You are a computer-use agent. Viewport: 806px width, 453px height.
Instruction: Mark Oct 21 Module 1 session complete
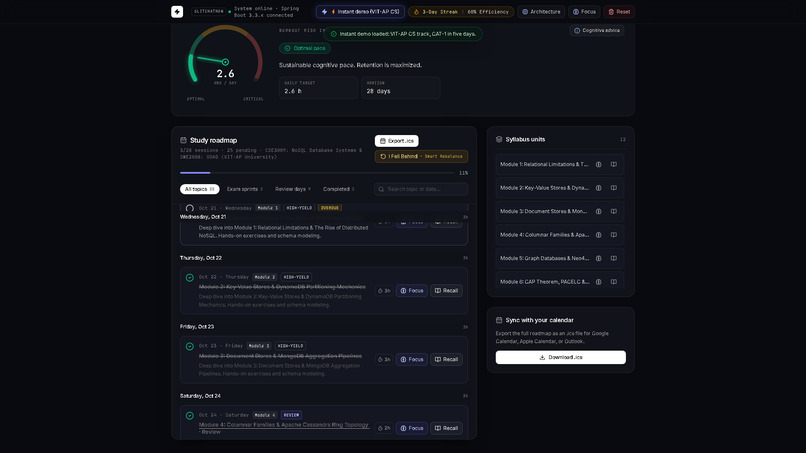[190, 208]
